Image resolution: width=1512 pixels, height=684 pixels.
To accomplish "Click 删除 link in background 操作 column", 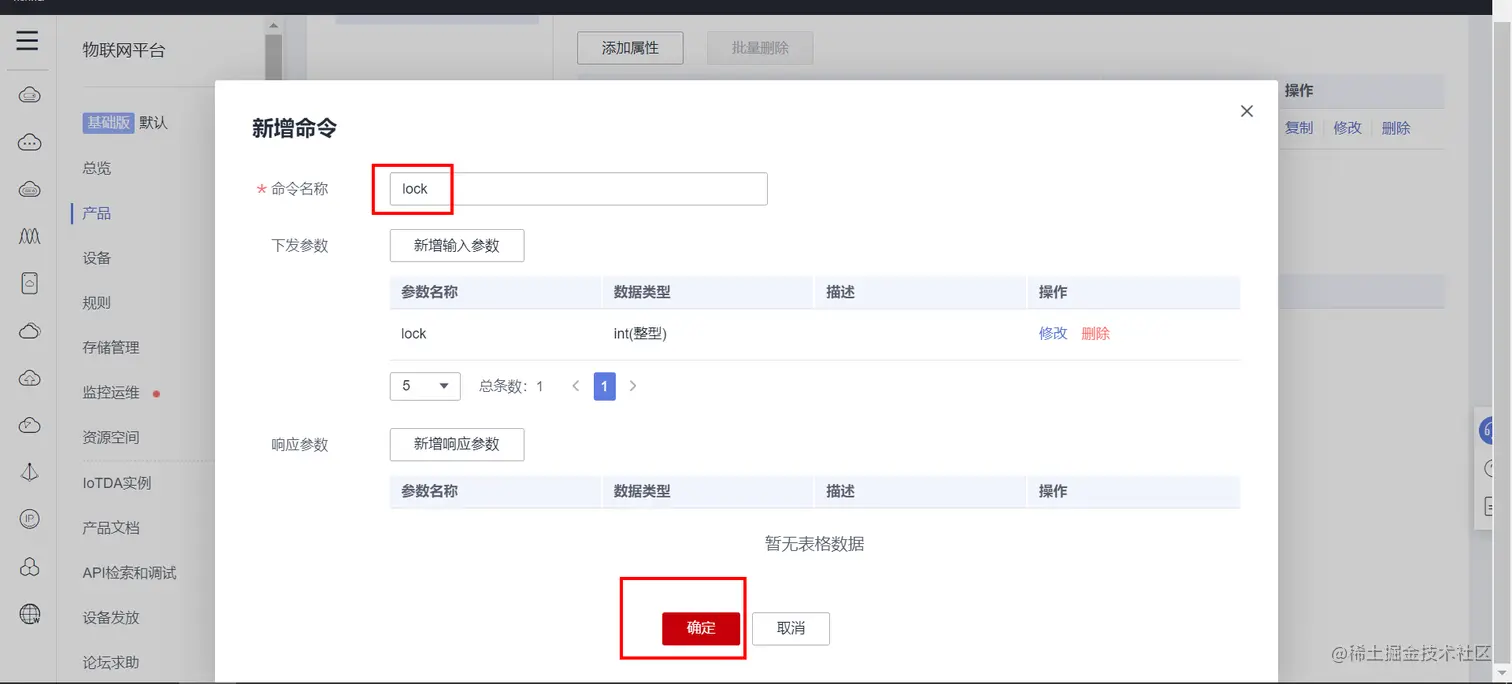I will [1396, 128].
